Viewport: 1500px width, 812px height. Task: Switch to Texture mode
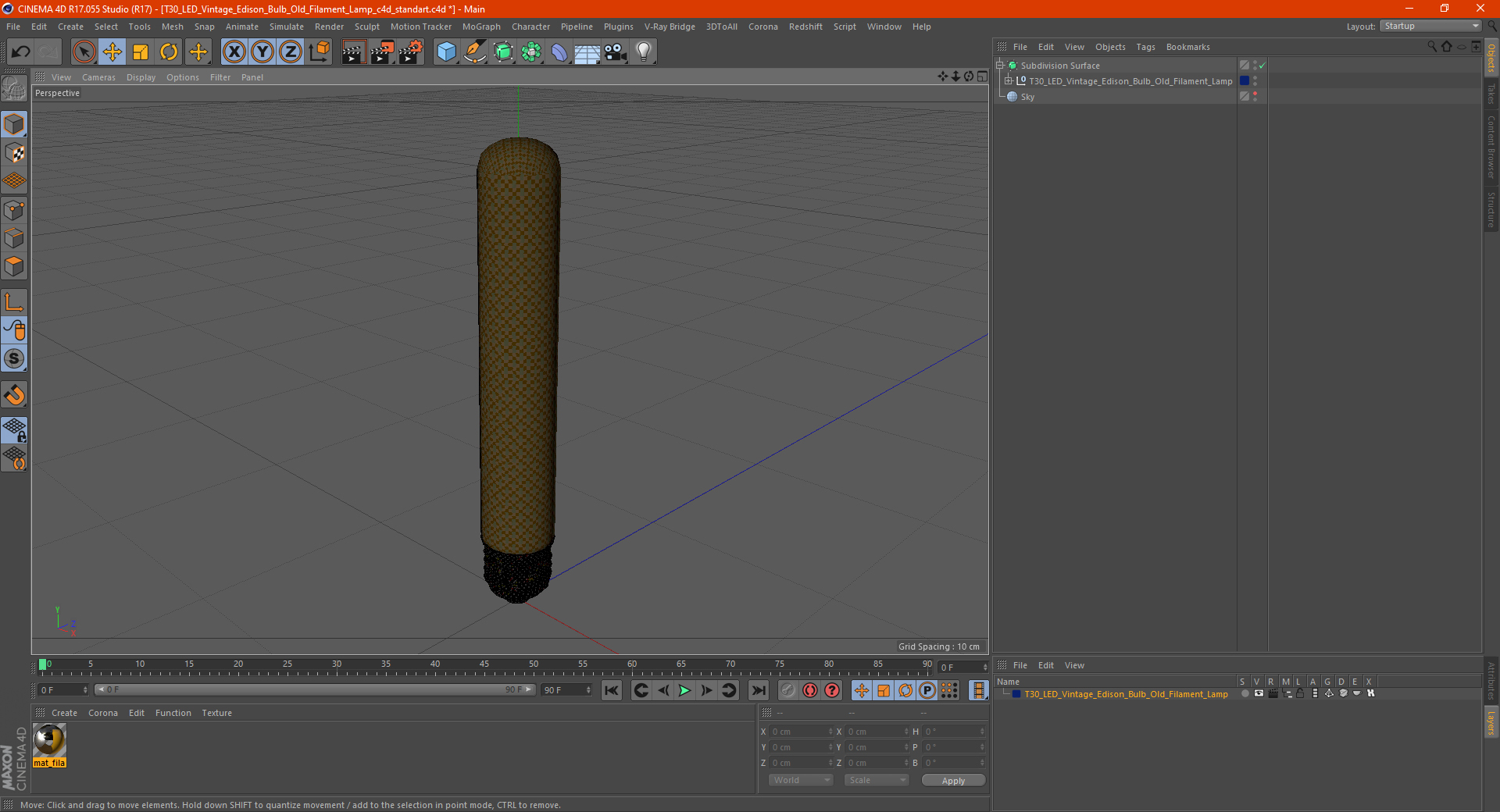pyautogui.click(x=14, y=153)
